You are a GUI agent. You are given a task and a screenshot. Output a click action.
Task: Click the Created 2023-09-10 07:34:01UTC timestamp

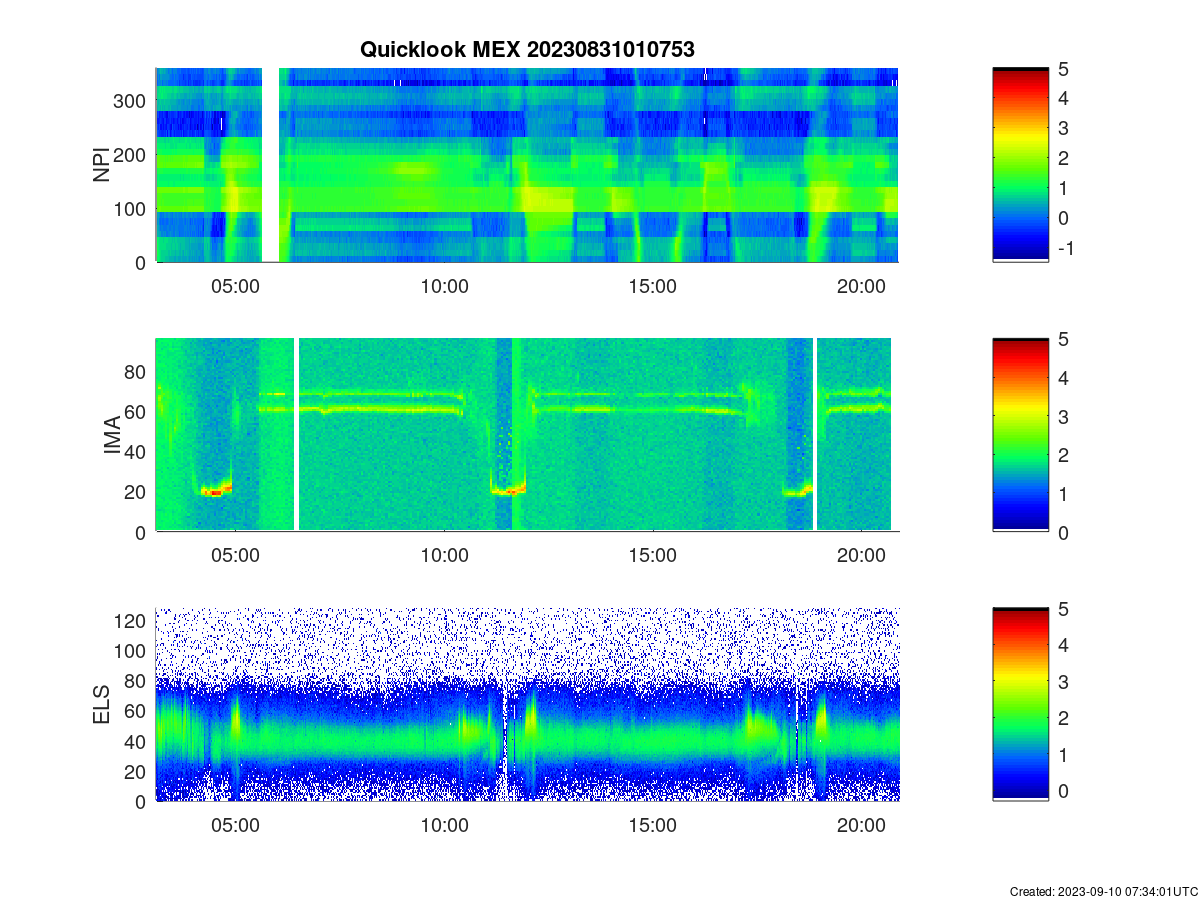pos(1102,891)
